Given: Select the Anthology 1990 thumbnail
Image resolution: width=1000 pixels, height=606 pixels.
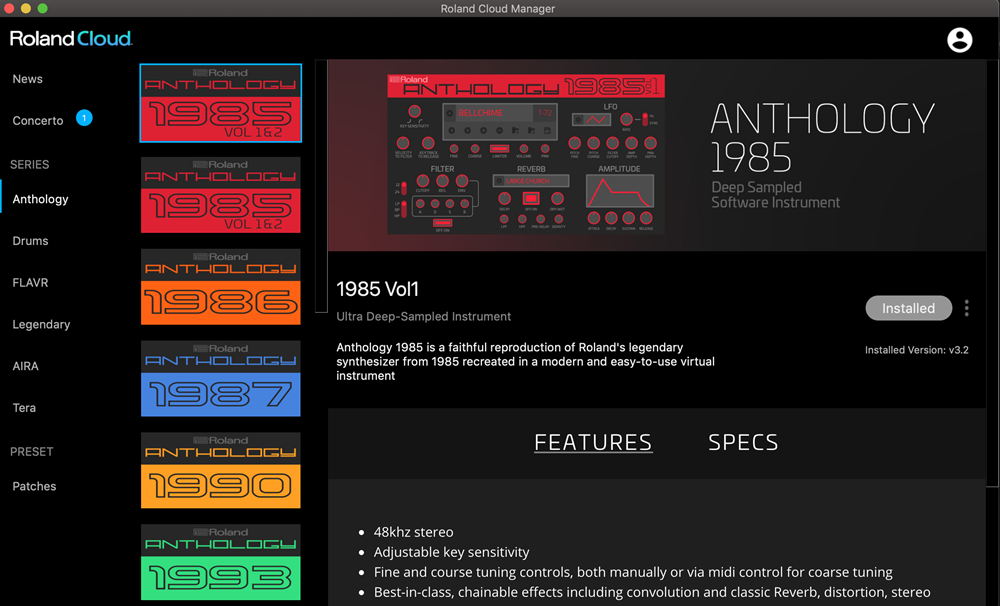Looking at the screenshot, I should (x=221, y=470).
